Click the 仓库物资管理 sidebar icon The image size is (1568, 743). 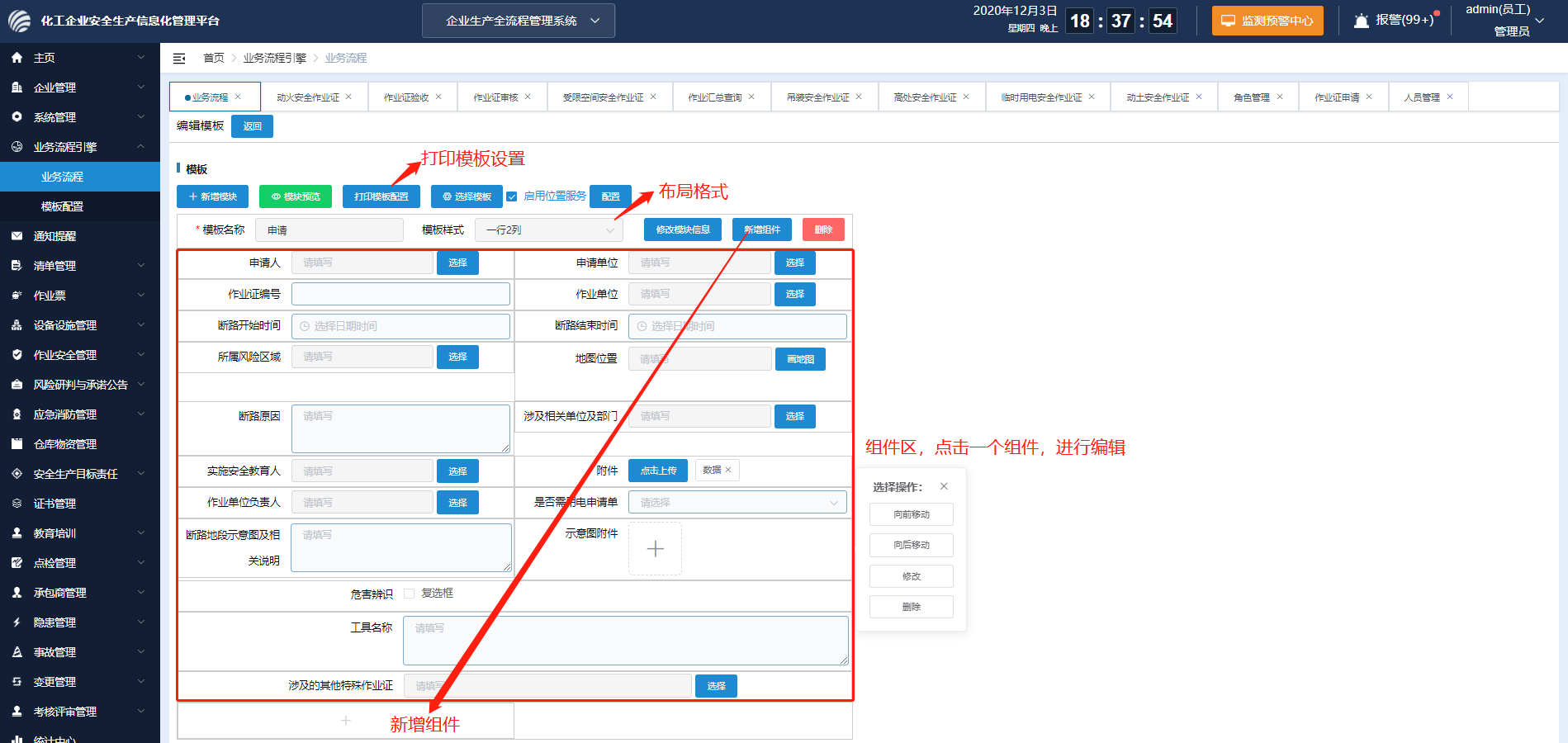click(17, 444)
